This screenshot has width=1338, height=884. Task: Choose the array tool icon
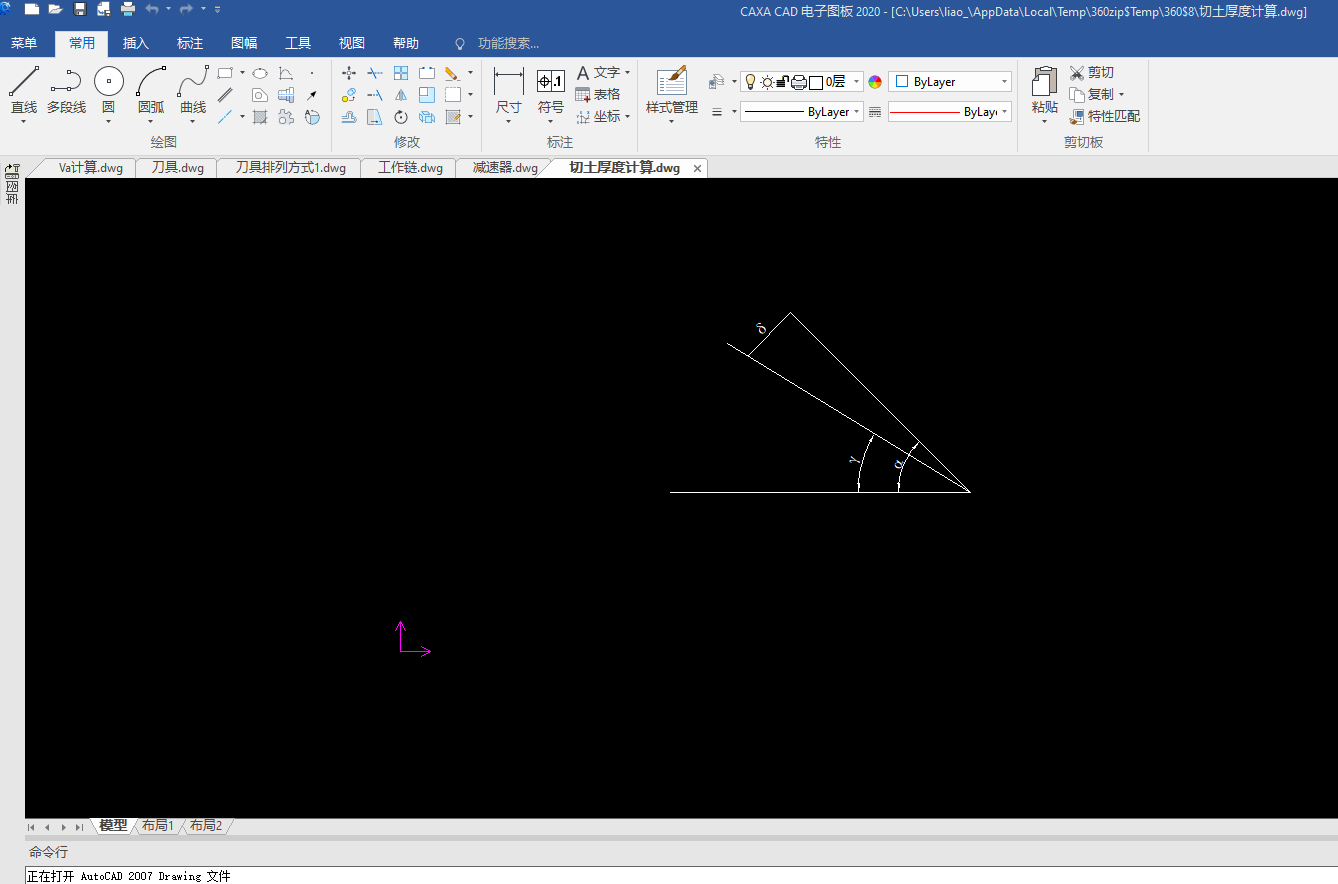click(x=401, y=73)
